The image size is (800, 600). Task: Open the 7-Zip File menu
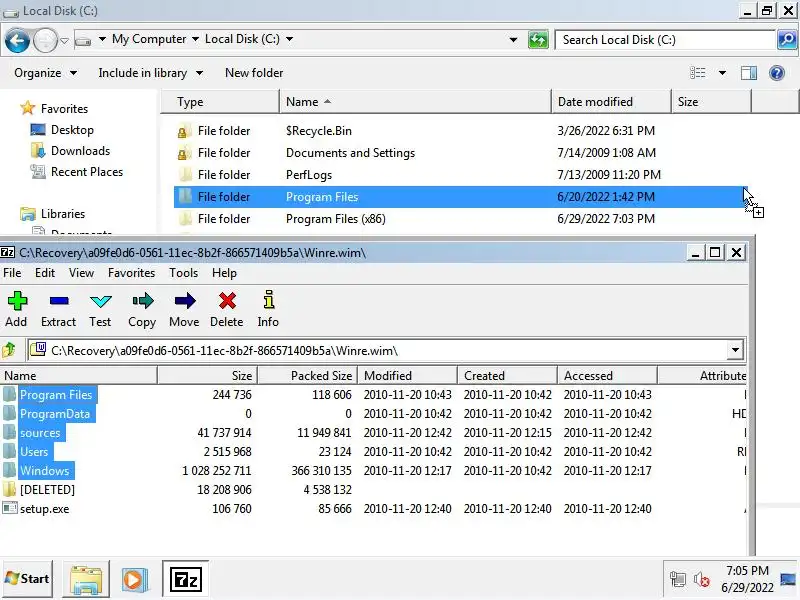pos(12,273)
